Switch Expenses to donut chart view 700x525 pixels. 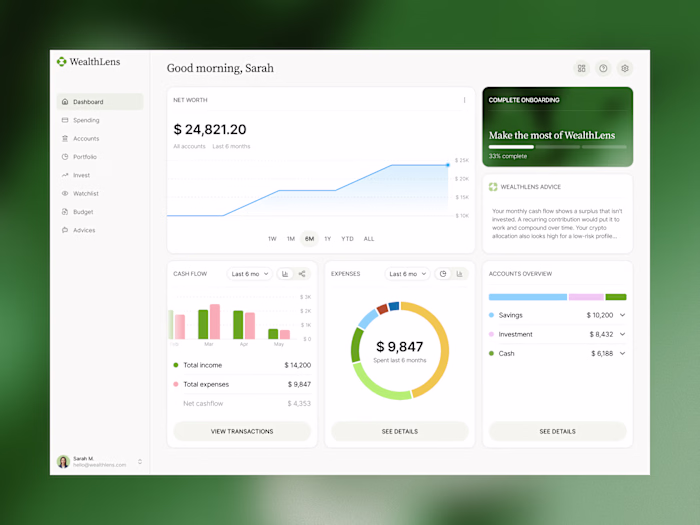tap(443, 274)
